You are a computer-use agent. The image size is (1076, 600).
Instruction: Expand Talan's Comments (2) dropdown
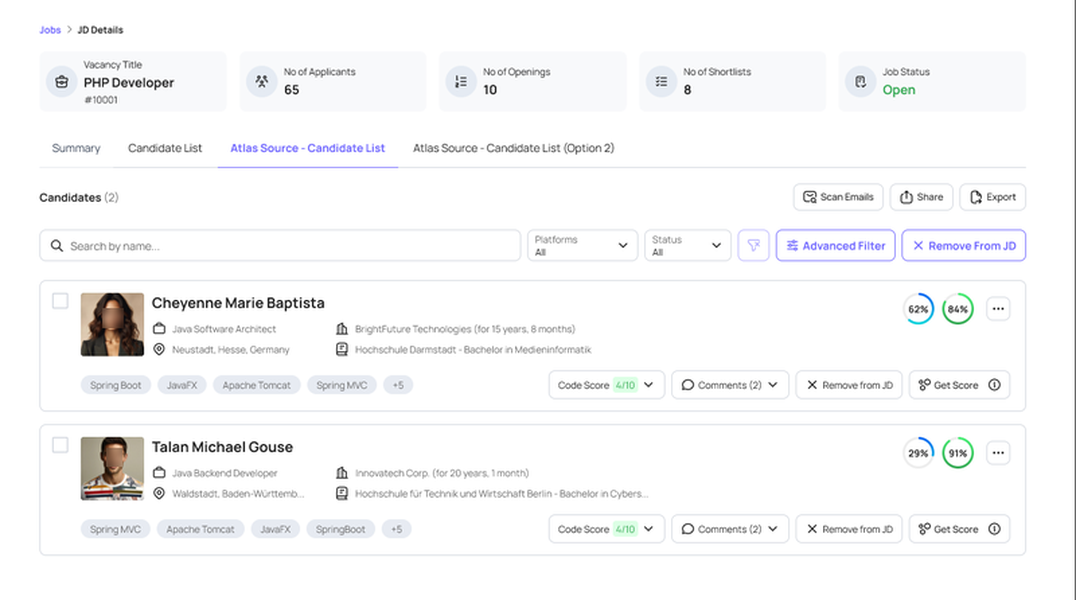pyautogui.click(x=730, y=529)
